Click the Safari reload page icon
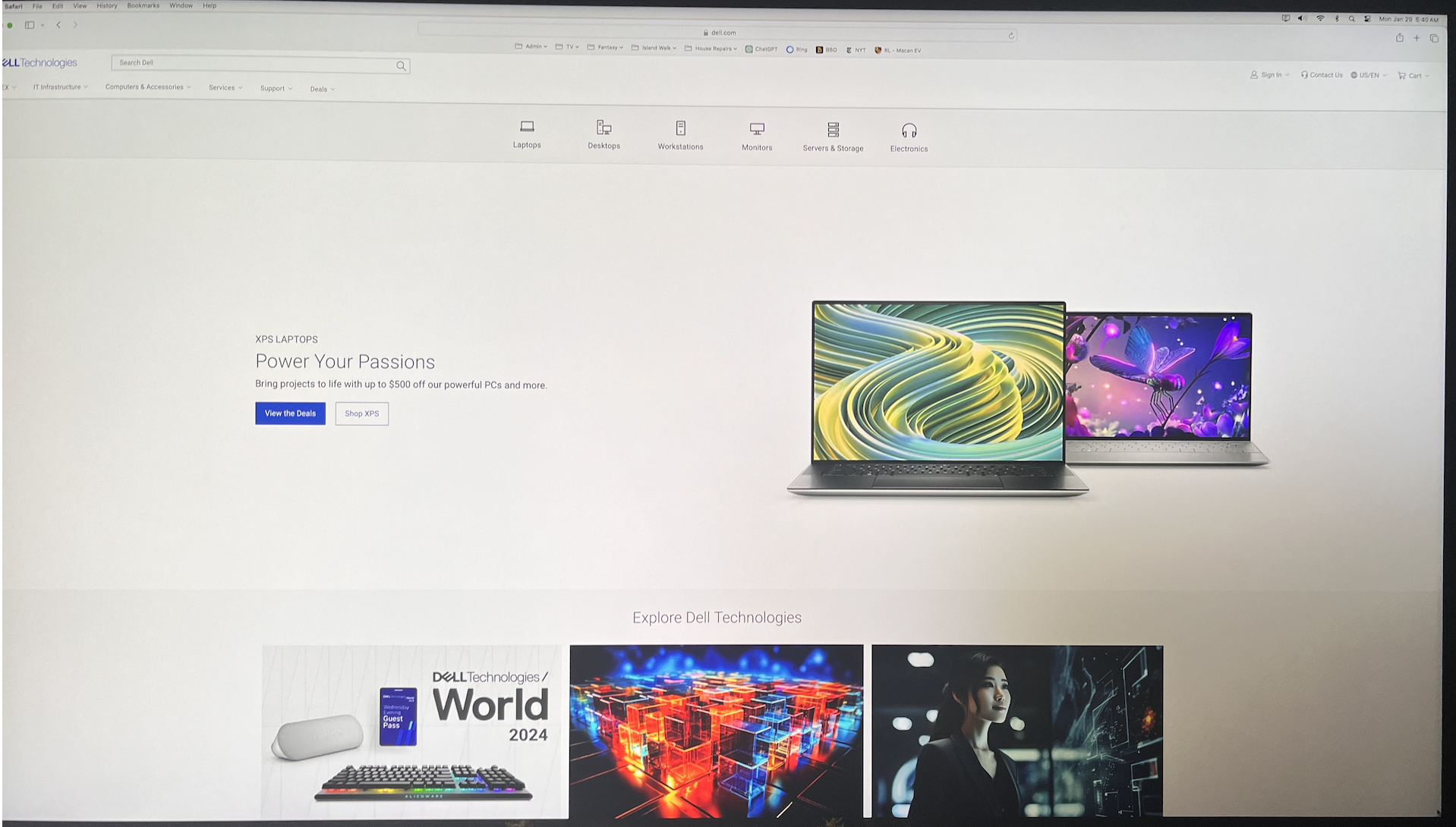Screen dimensions: 1456x827 click(1011, 36)
